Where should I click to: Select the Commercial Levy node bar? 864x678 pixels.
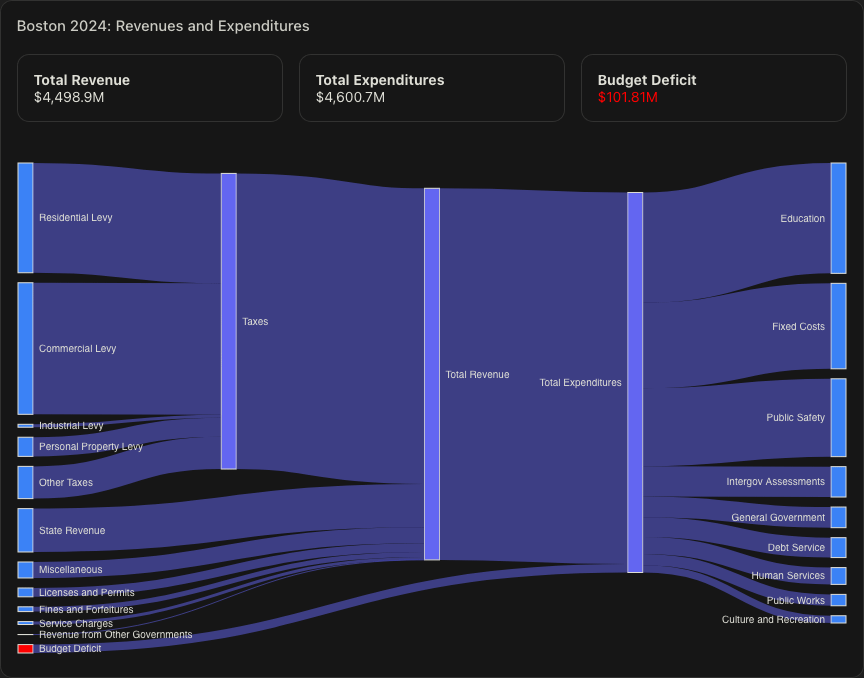tap(25, 348)
